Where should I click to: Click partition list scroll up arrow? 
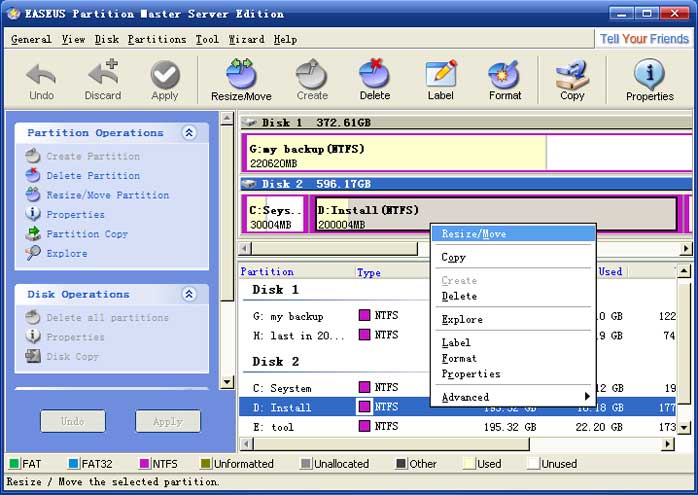click(x=683, y=270)
